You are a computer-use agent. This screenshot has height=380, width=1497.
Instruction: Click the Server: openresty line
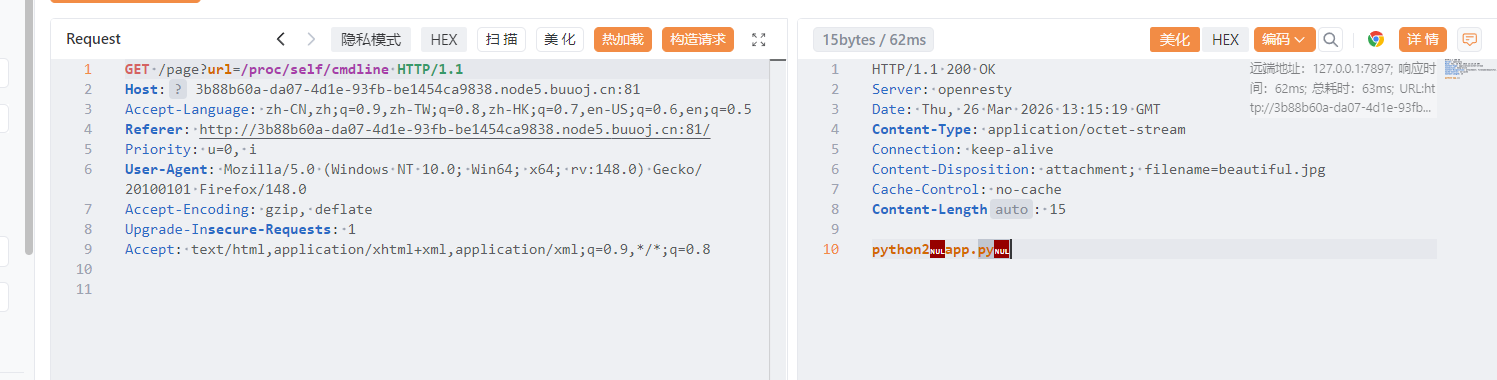[x=942, y=89]
